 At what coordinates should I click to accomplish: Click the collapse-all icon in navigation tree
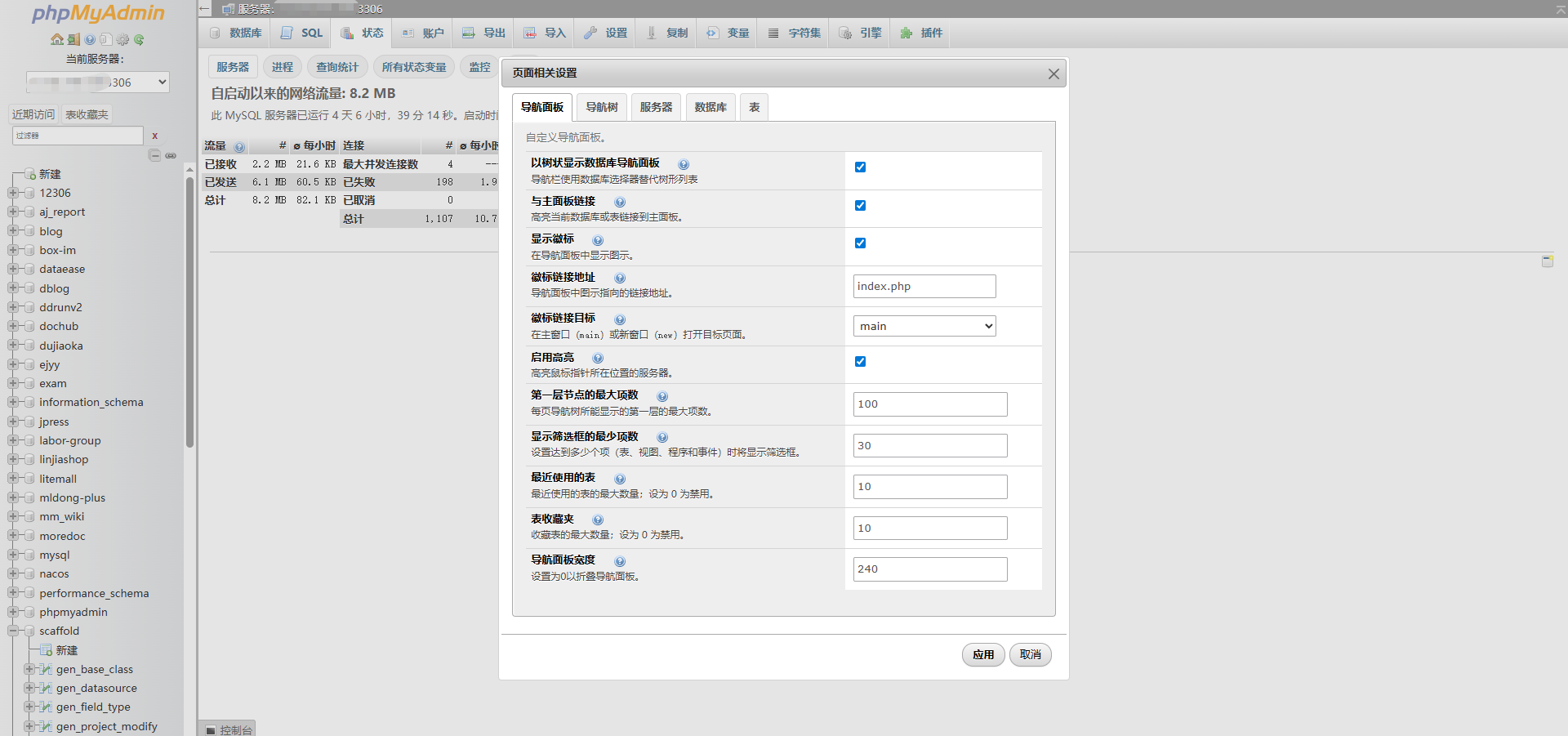coord(154,155)
